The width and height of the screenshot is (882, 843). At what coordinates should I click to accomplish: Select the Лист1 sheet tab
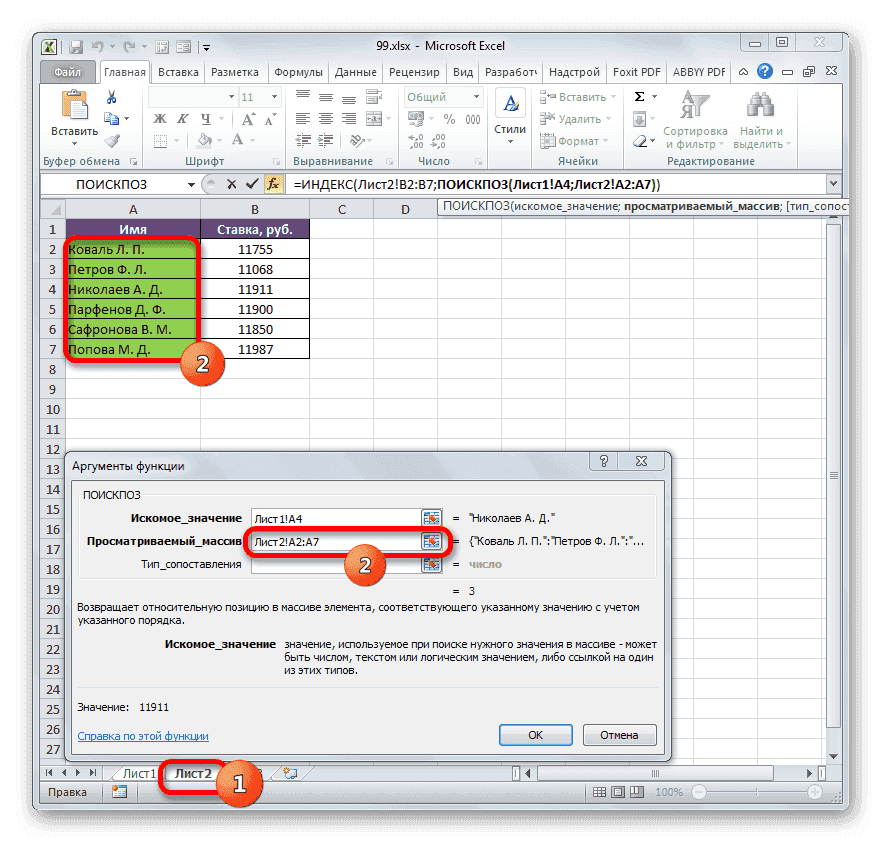click(138, 773)
